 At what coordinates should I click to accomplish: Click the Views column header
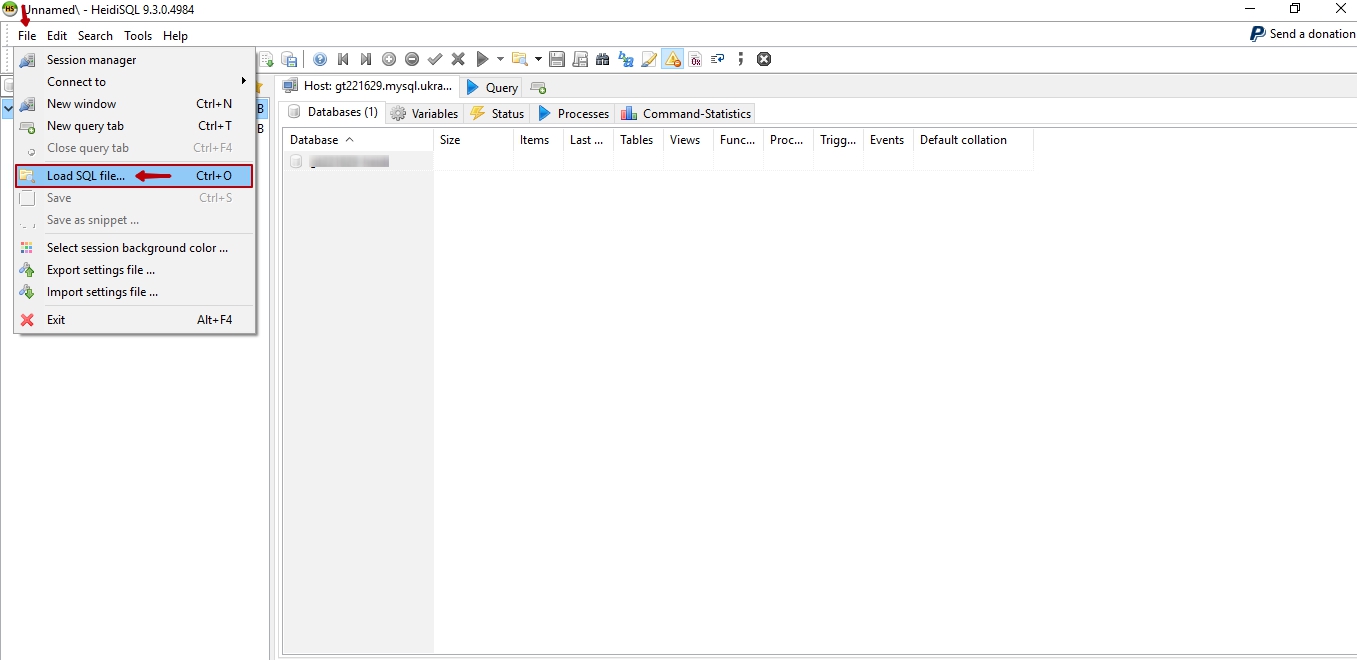[688, 140]
